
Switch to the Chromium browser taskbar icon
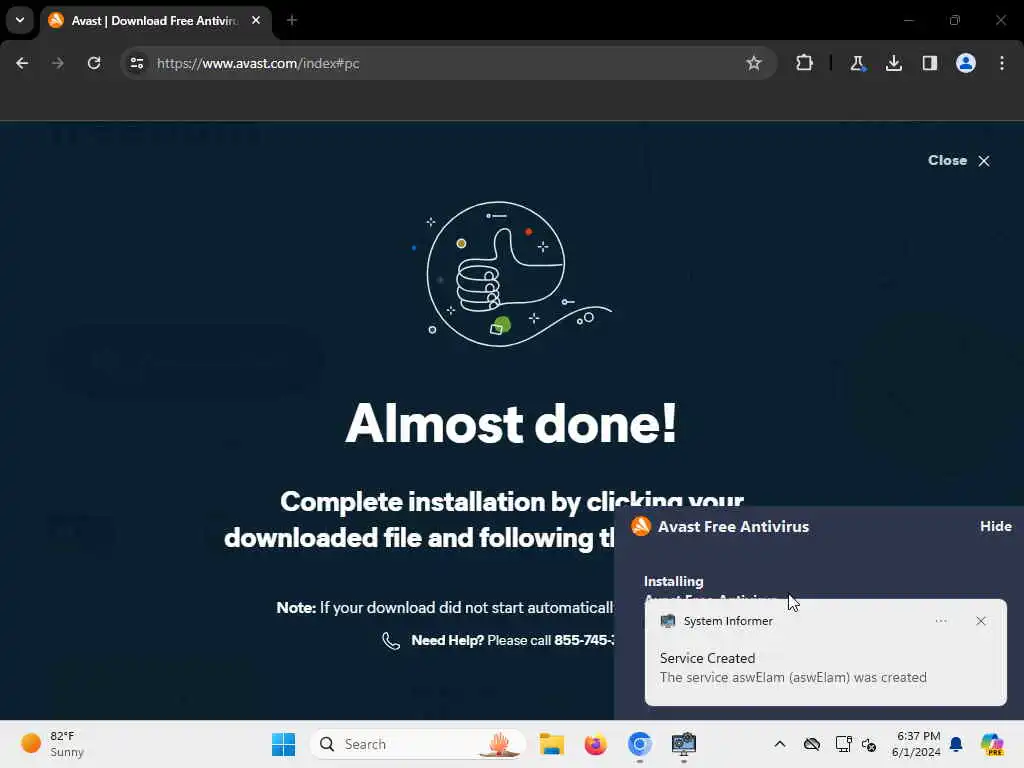[x=640, y=744]
